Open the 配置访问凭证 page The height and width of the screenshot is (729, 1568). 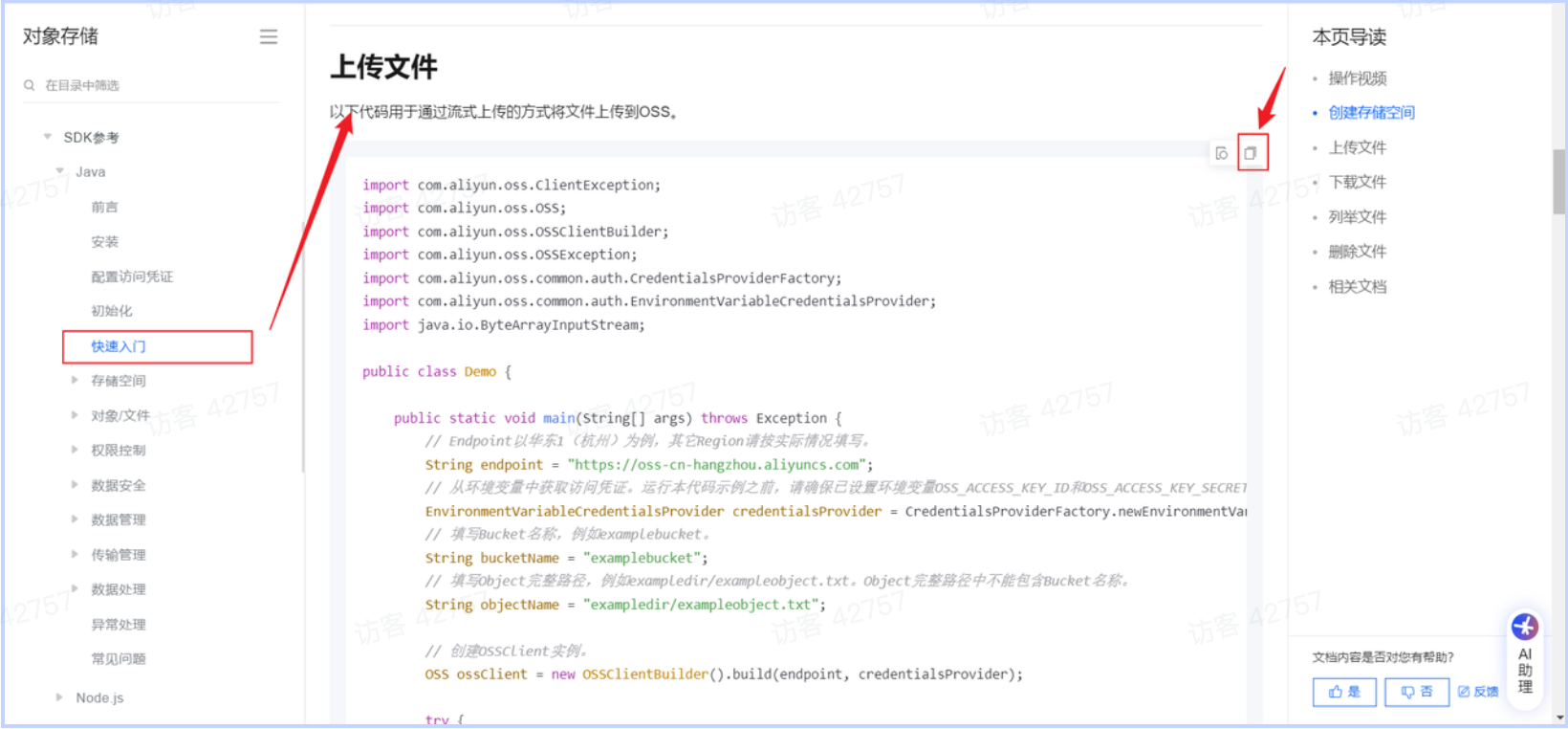click(132, 276)
